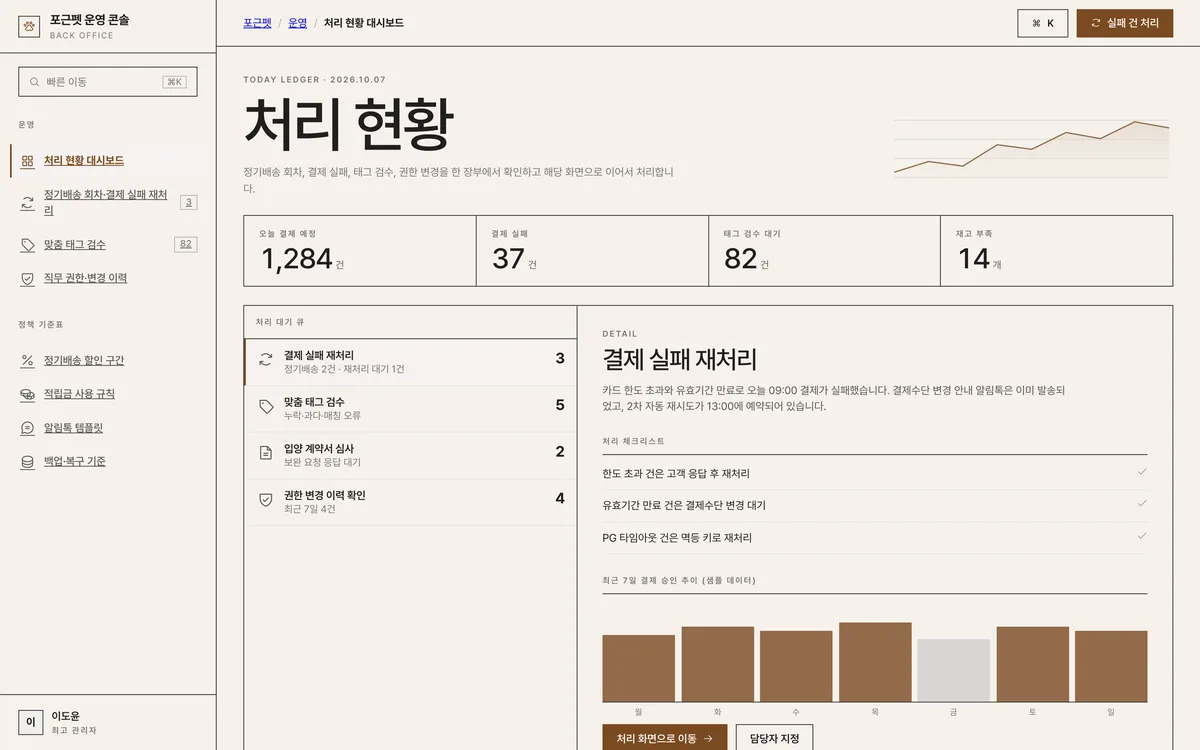The width and height of the screenshot is (1200, 750).
Task: Click the 월 bar in the approval chart
Action: click(x=639, y=668)
